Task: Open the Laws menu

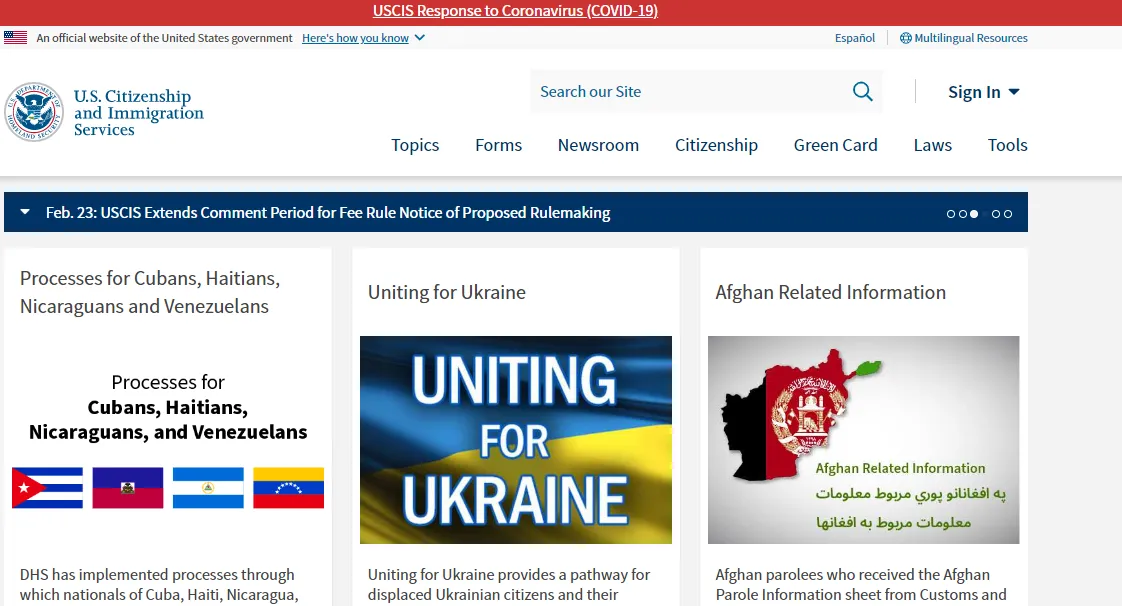Action: pos(932,145)
